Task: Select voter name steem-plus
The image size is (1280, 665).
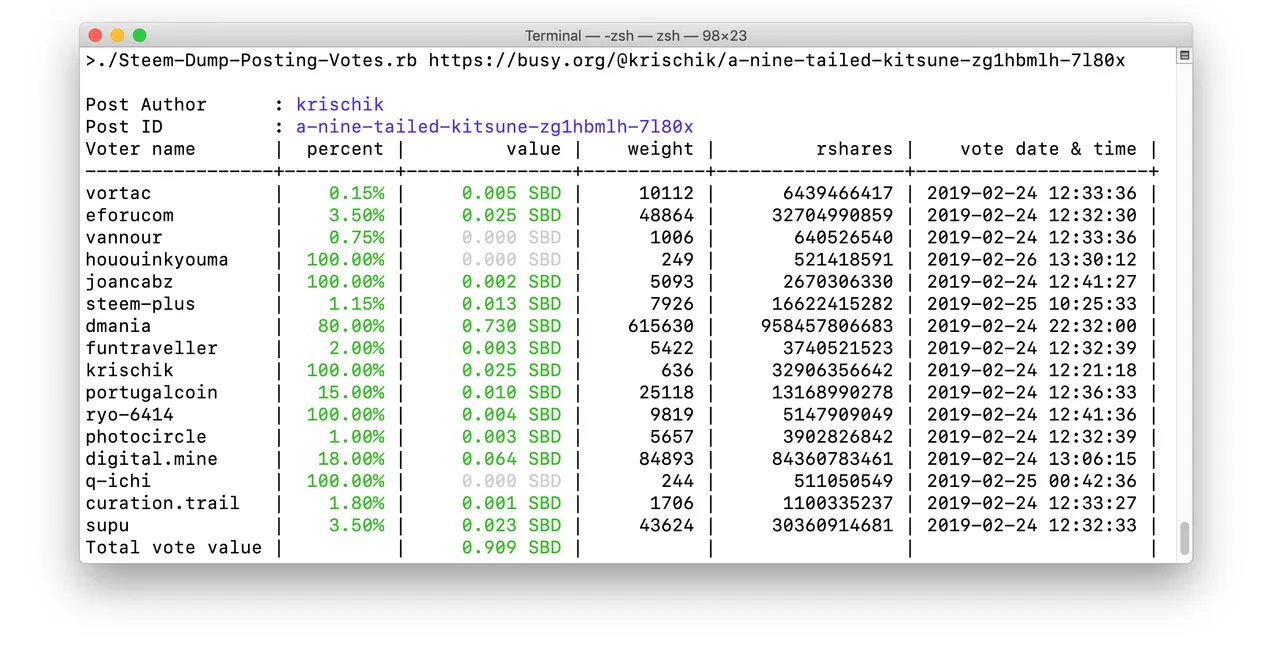Action: click(x=140, y=304)
